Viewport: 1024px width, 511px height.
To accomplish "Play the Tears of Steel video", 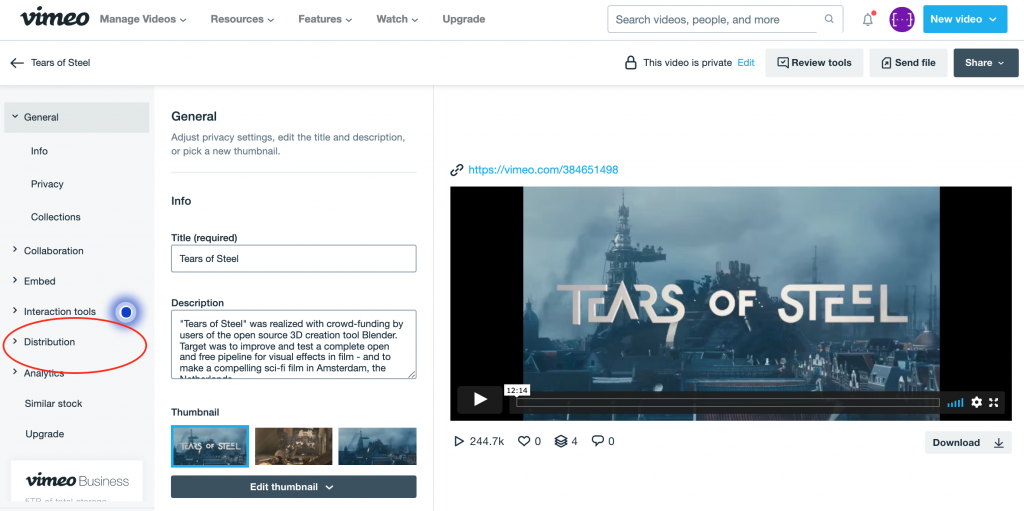I will pos(480,400).
